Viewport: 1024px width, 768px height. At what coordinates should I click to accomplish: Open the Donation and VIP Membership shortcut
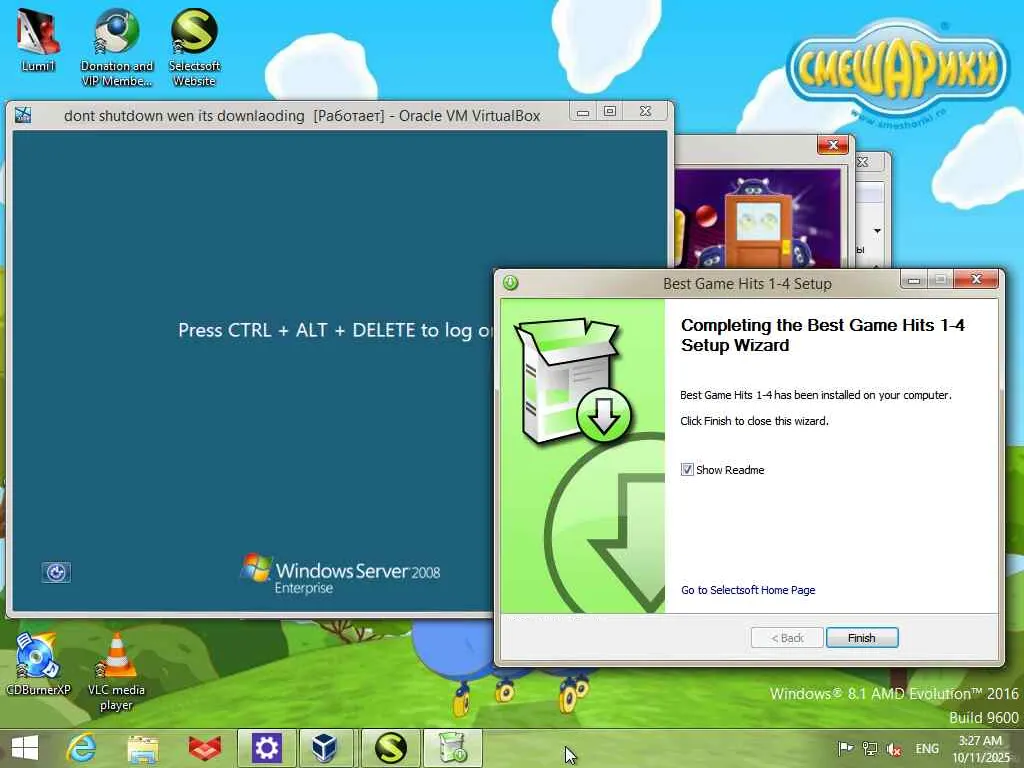pos(116,46)
